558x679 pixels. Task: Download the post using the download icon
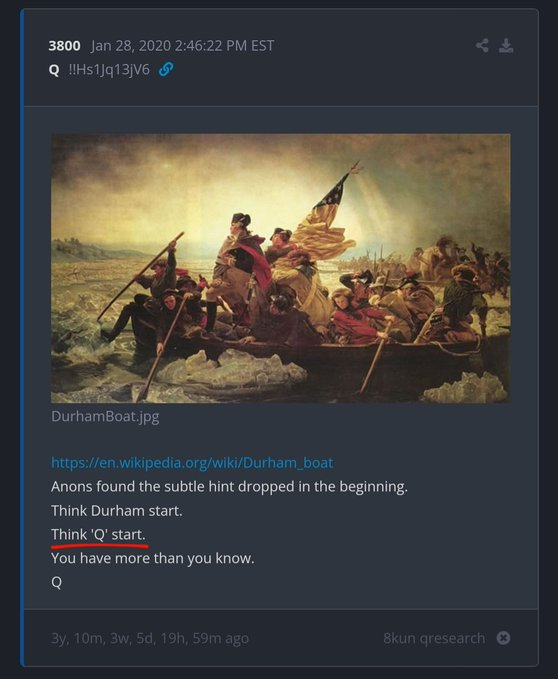click(x=506, y=45)
